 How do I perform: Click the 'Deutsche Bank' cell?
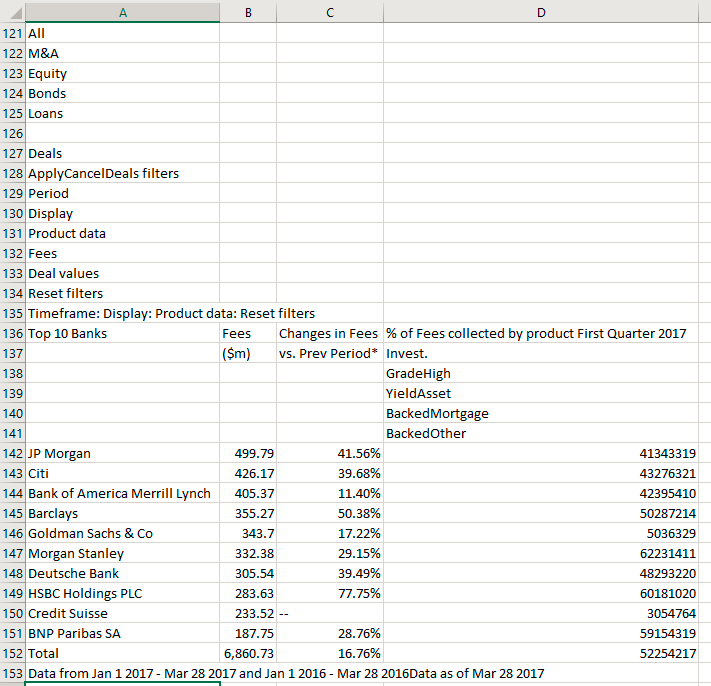pos(122,573)
